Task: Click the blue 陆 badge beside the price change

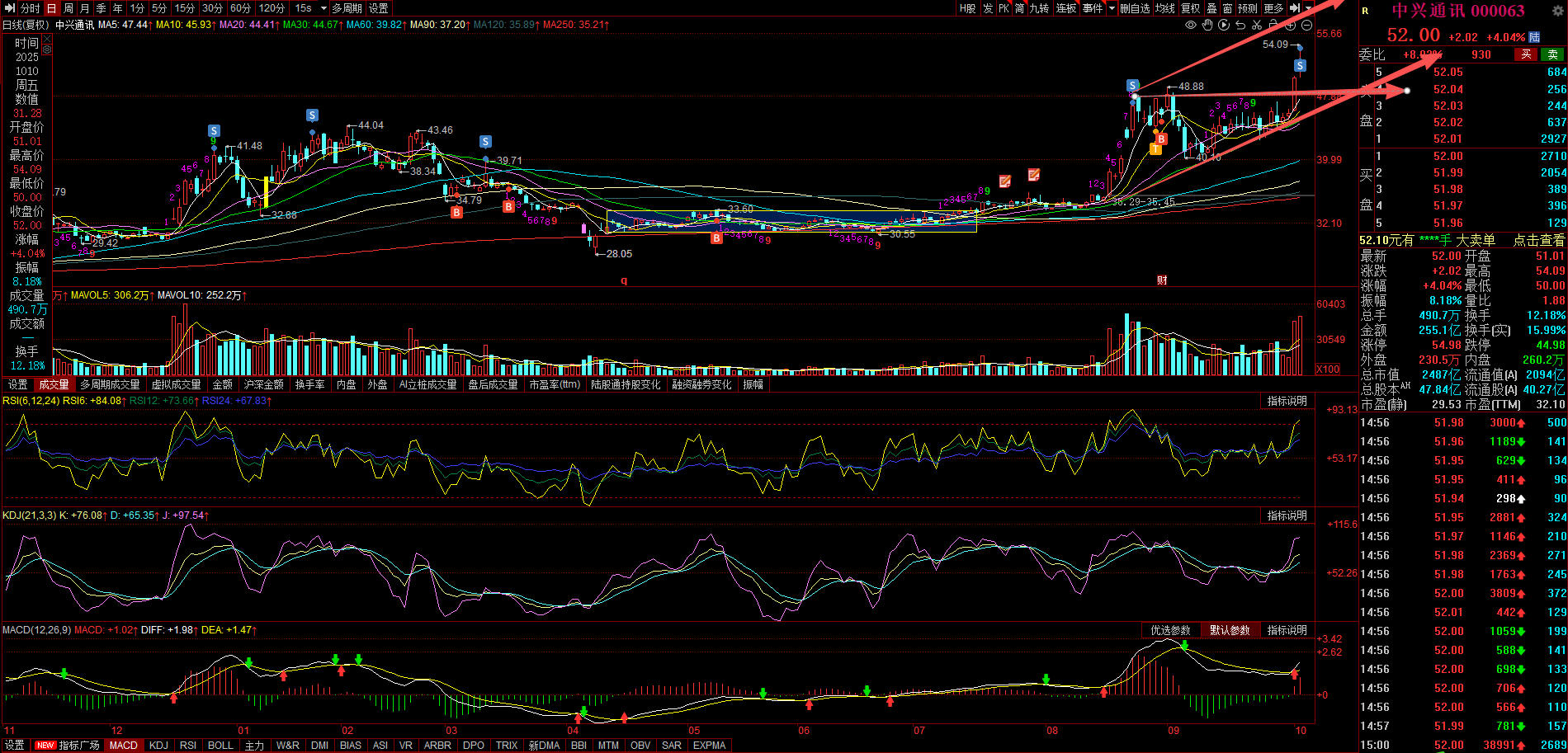Action: [1534, 37]
